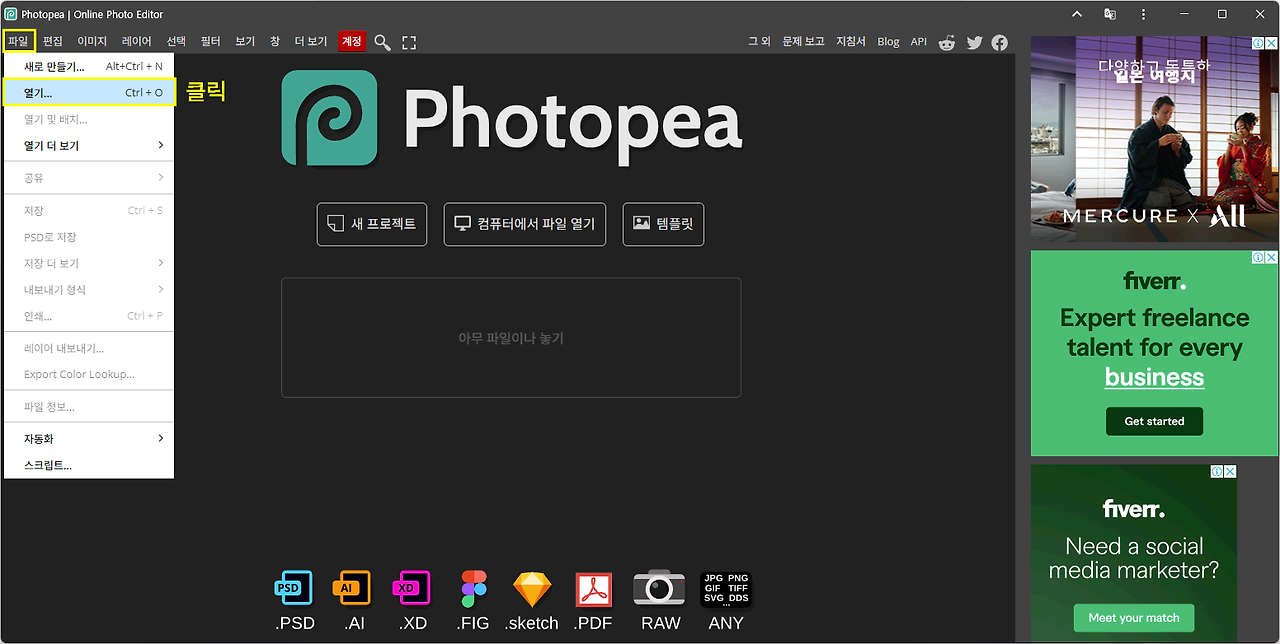Choose 열기... from the file menu

coord(90,92)
